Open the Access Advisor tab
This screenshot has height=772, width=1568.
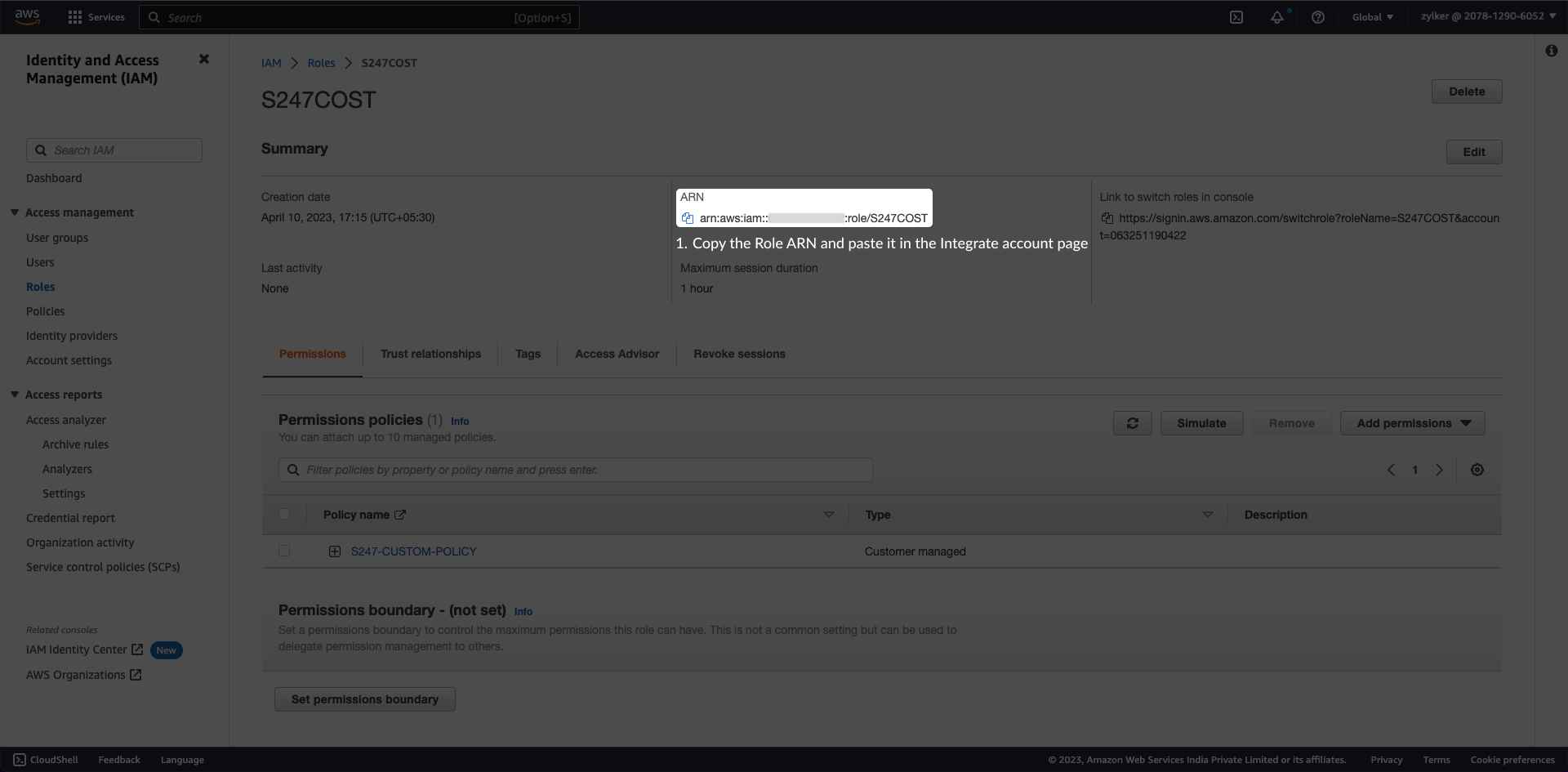point(617,354)
